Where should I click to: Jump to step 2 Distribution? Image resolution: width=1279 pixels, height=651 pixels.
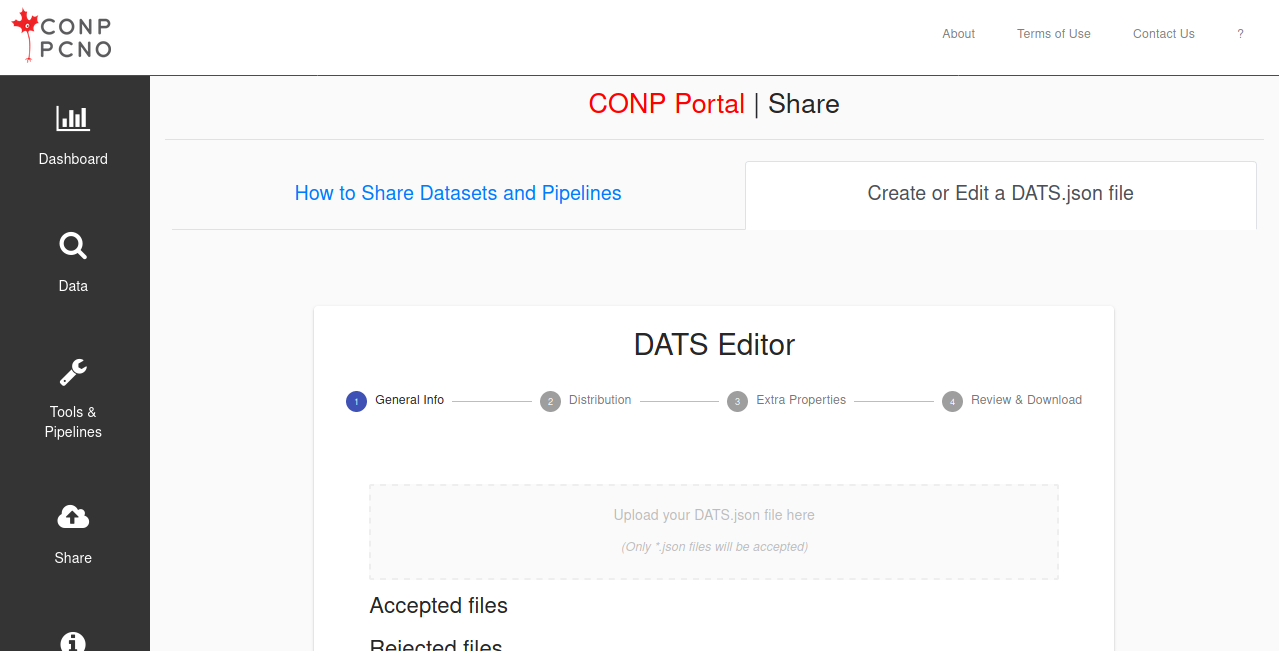(x=550, y=401)
